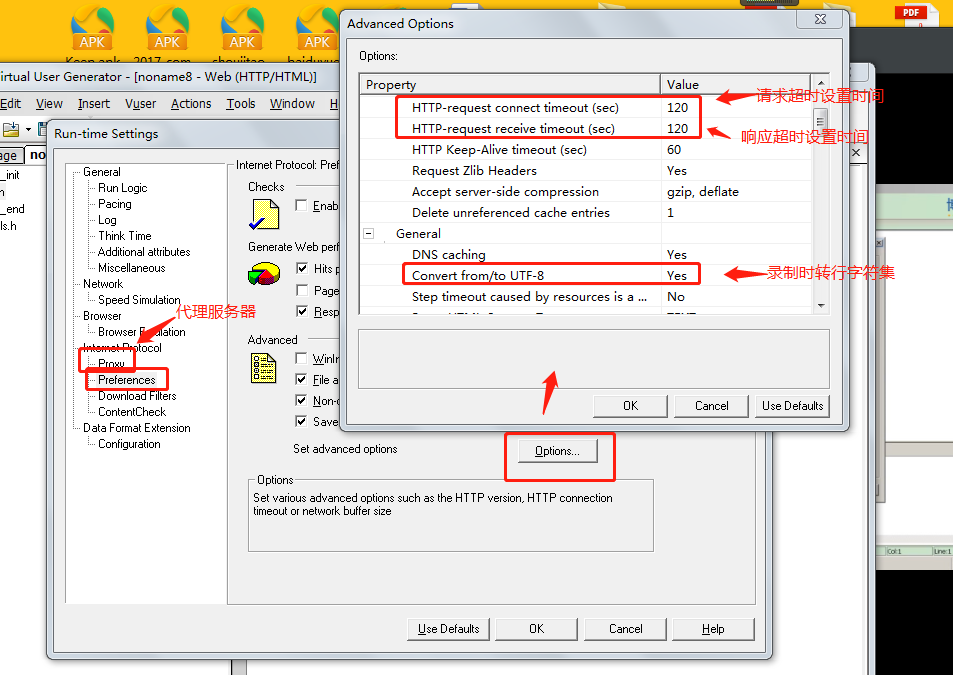Open the View menu
The image size is (953, 675).
tap(49, 104)
